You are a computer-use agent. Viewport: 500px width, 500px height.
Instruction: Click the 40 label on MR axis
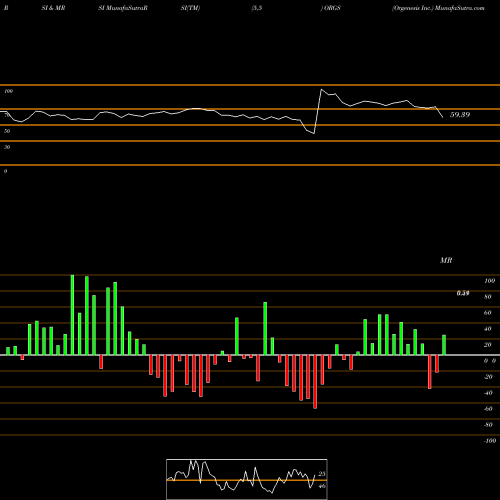click(488, 329)
